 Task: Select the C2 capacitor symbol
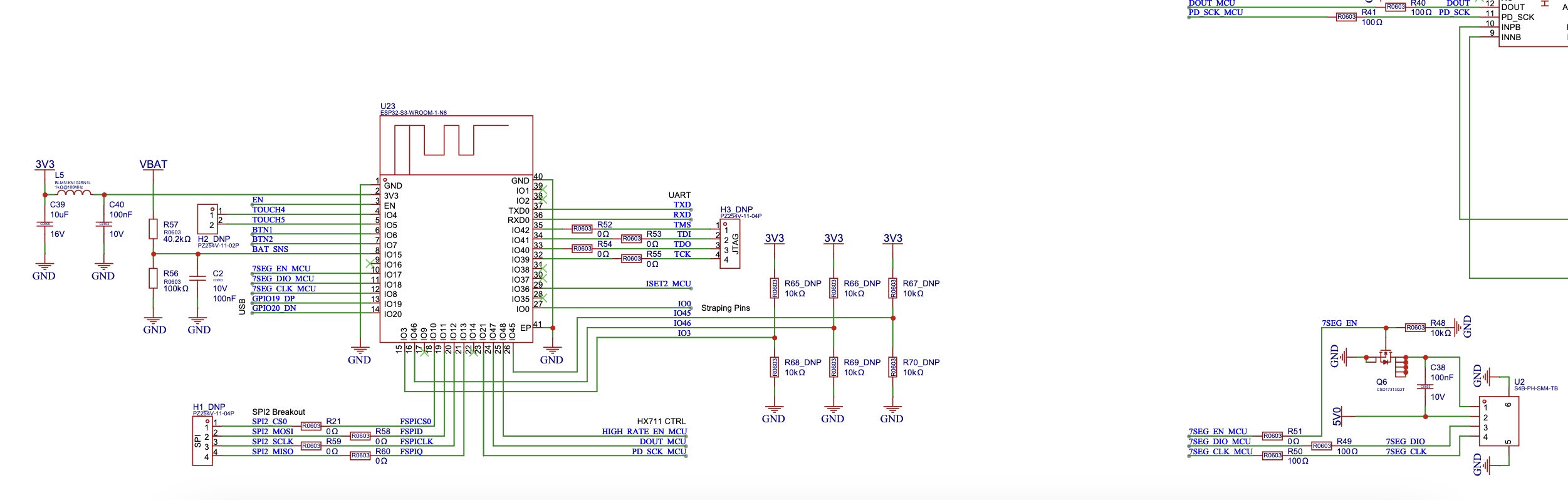click(x=198, y=278)
